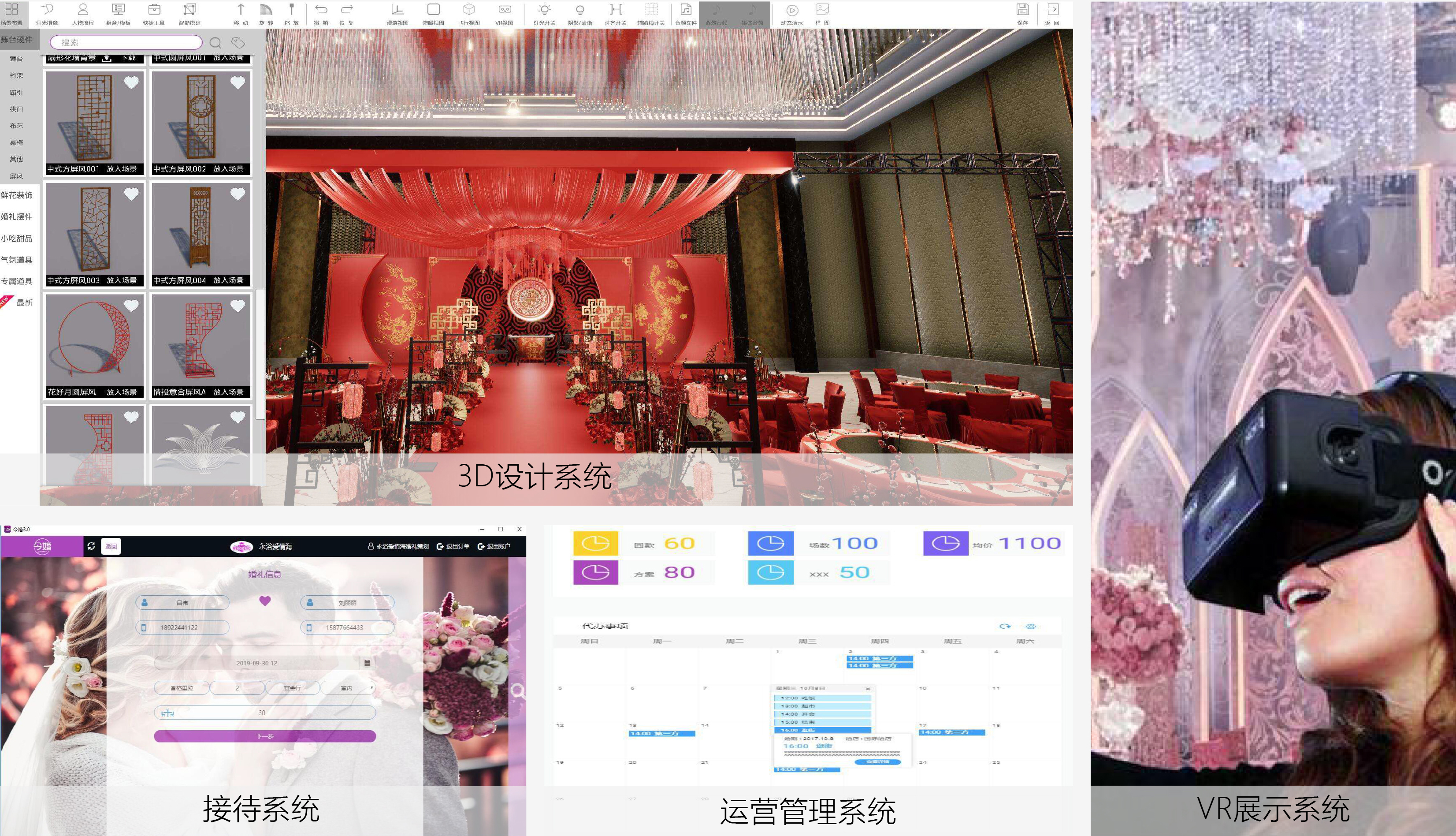Favorite 中式方屏风001 with the heart icon

click(x=131, y=83)
